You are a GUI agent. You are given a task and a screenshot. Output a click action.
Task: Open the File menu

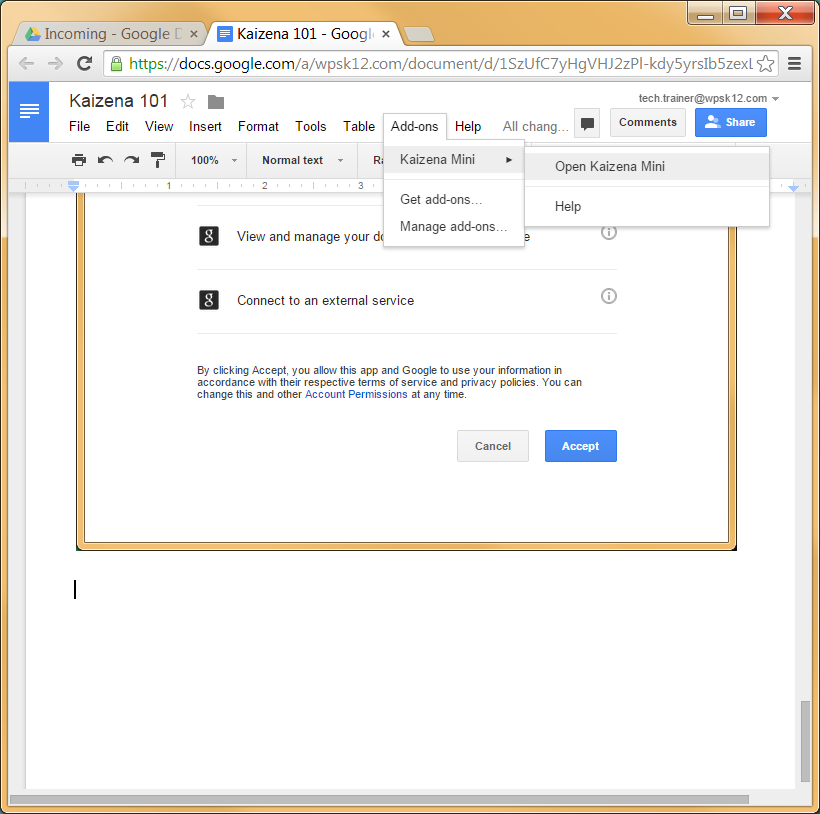(79, 127)
